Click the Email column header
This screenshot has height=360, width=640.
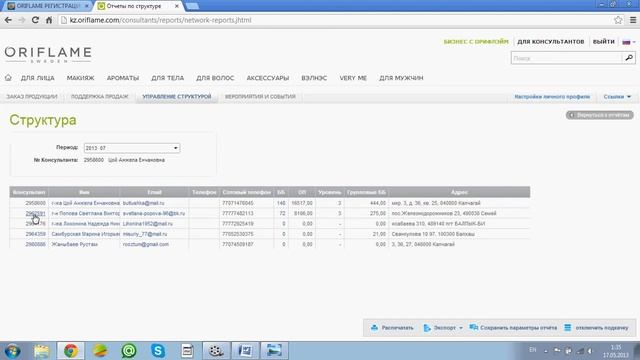point(154,192)
